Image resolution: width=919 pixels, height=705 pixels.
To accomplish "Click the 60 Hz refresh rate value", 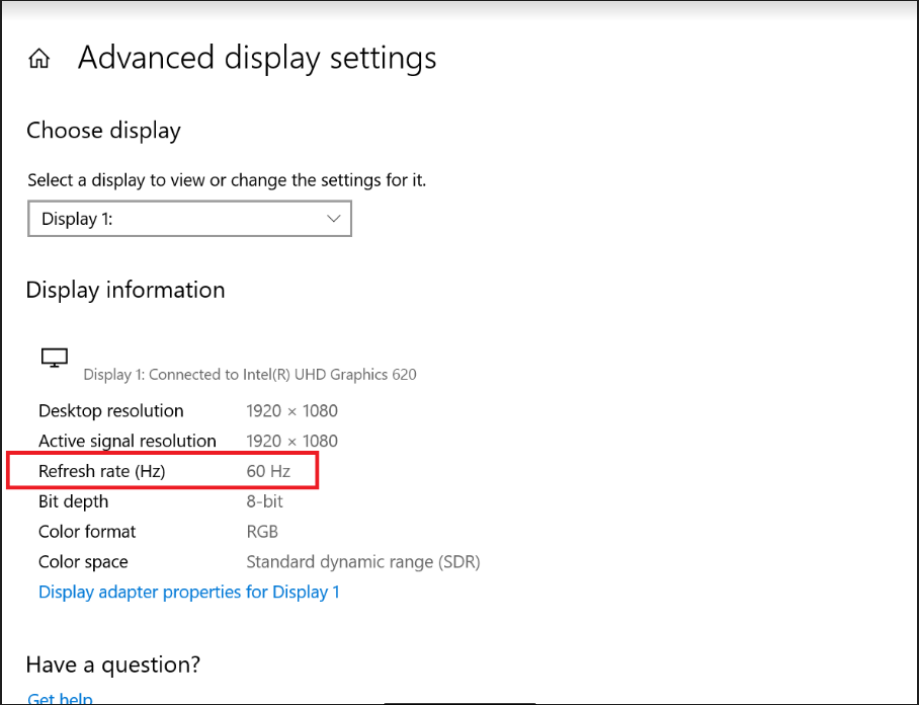I will click(x=268, y=471).
